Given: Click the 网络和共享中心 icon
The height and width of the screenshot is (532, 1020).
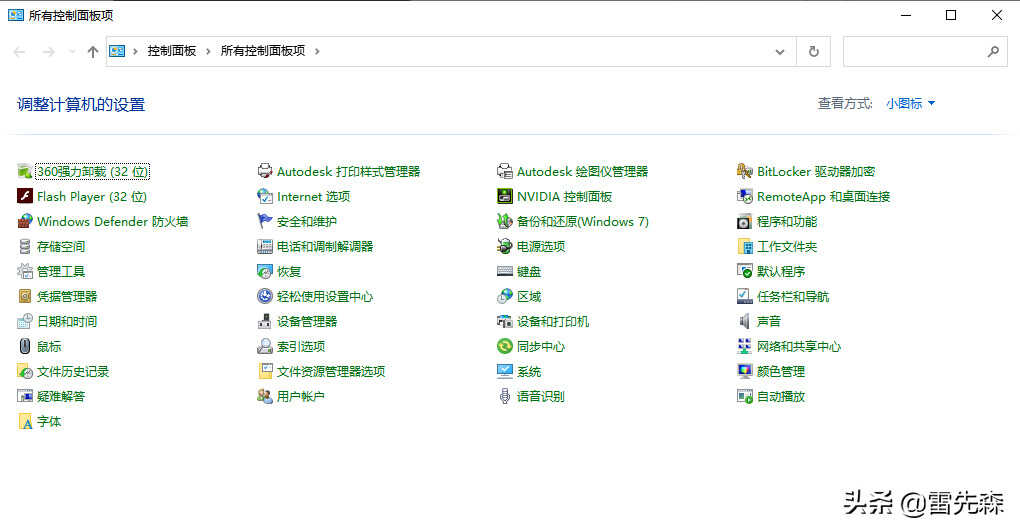Looking at the screenshot, I should coord(745,347).
